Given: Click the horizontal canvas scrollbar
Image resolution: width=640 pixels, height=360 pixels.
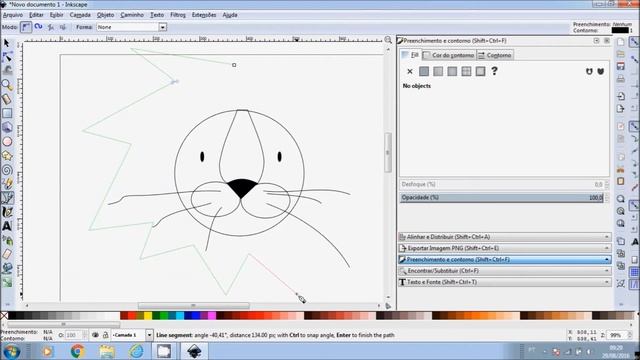Looking at the screenshot, I should 193,306.
